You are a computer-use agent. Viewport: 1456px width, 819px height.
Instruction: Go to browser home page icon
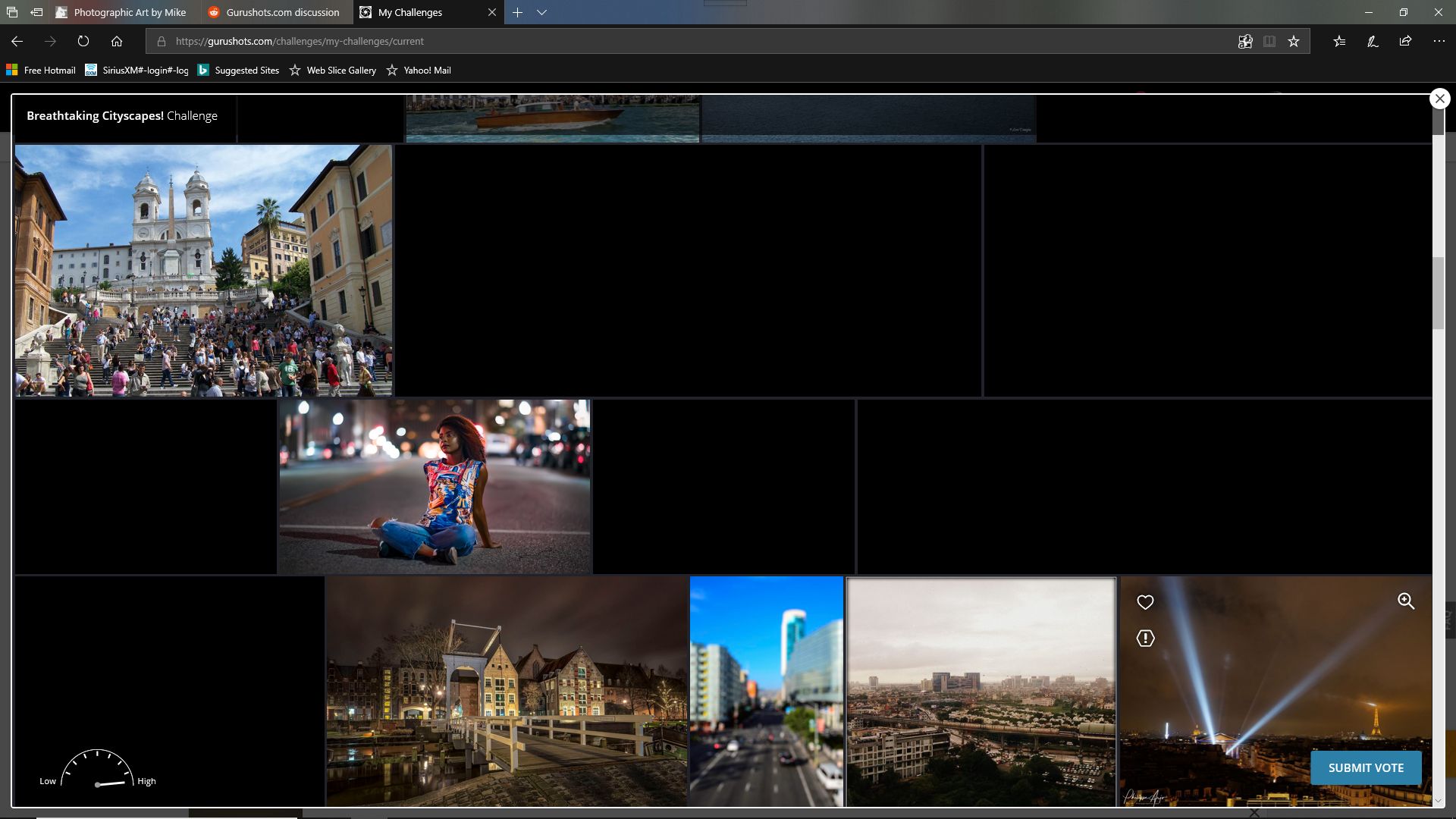pos(117,41)
